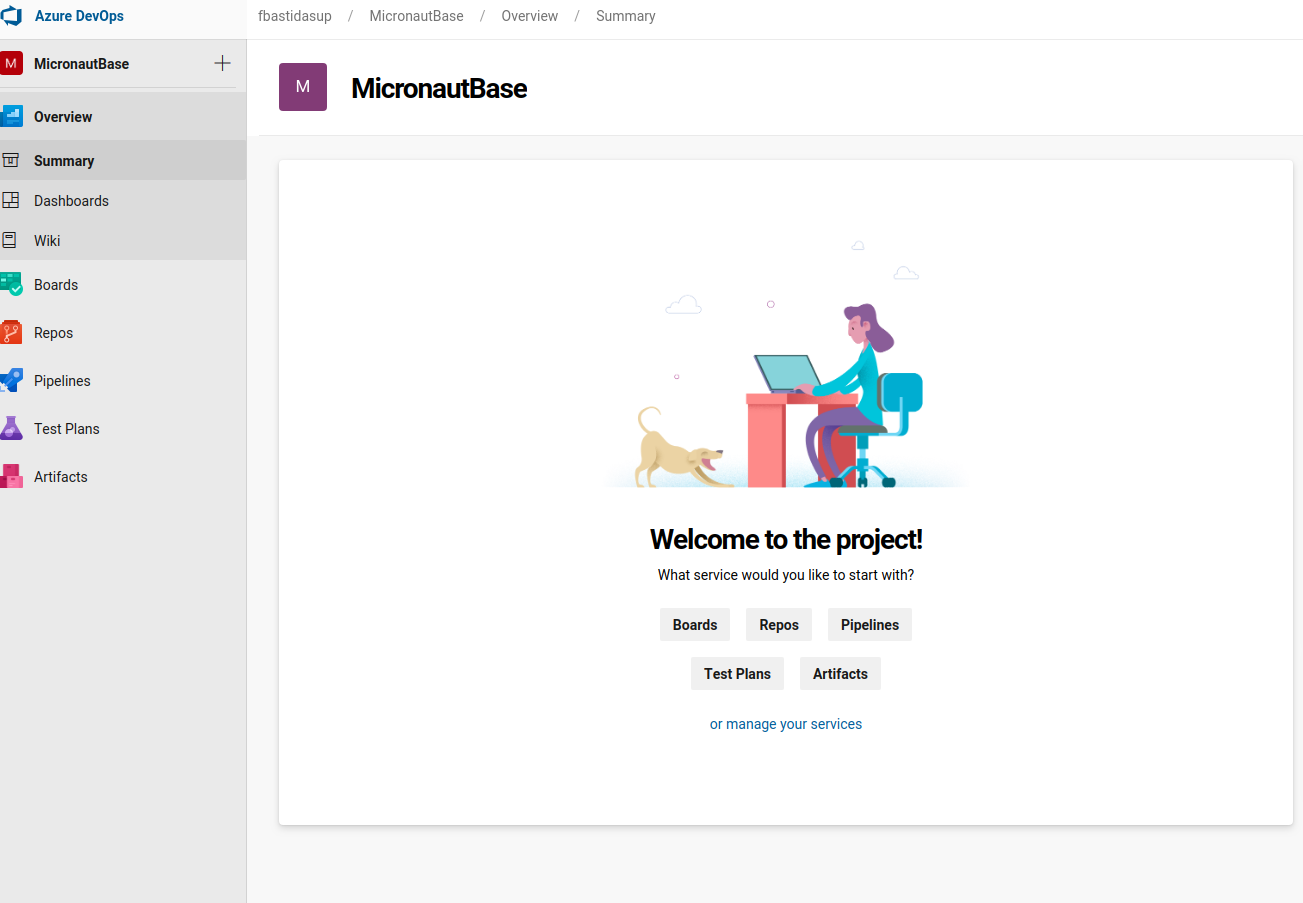
Task: Click the Dashboards grid icon
Action: [x=11, y=200]
